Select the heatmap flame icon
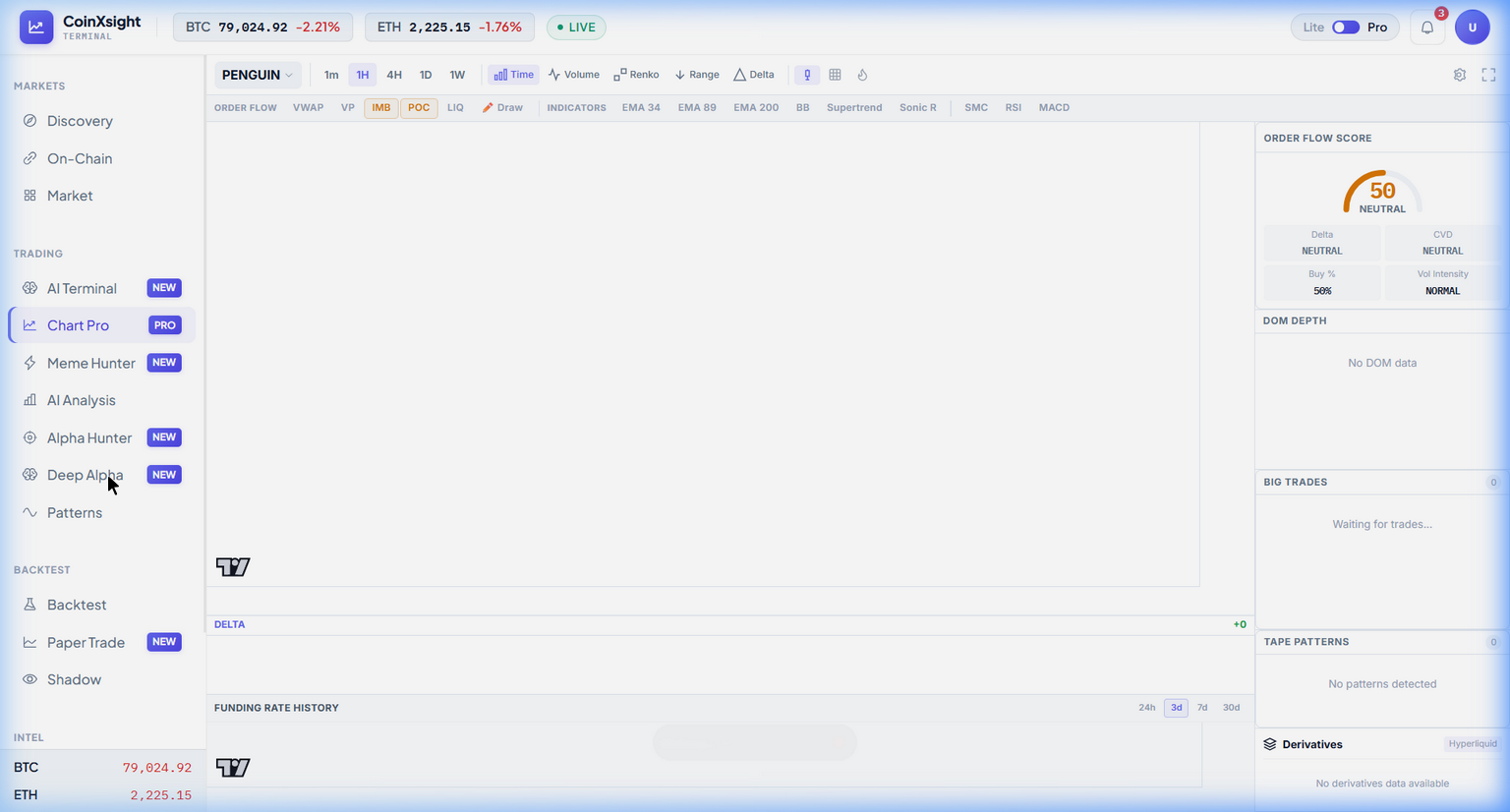This screenshot has height=812, width=1510. click(x=862, y=75)
